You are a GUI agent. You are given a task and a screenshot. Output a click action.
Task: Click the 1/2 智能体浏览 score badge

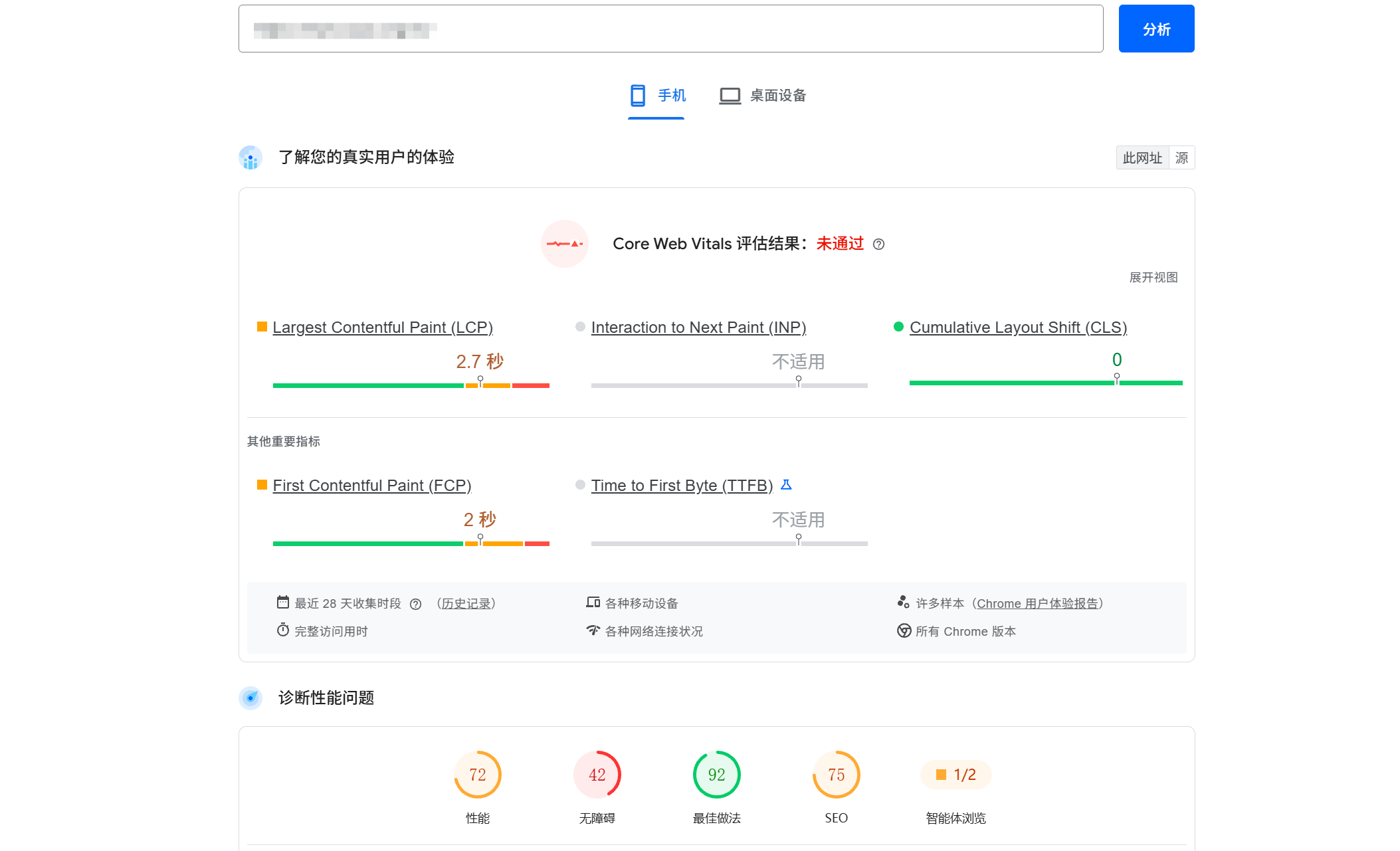click(x=956, y=775)
